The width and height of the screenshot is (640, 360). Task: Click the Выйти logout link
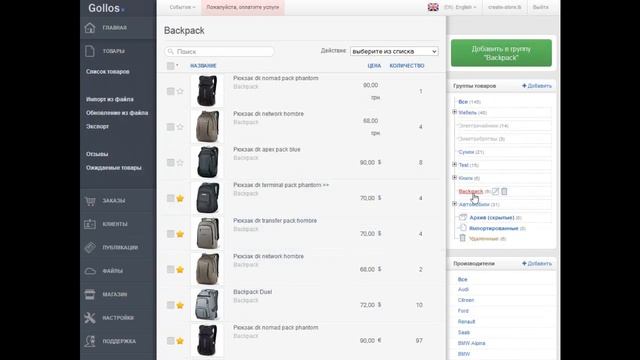tap(540, 7)
